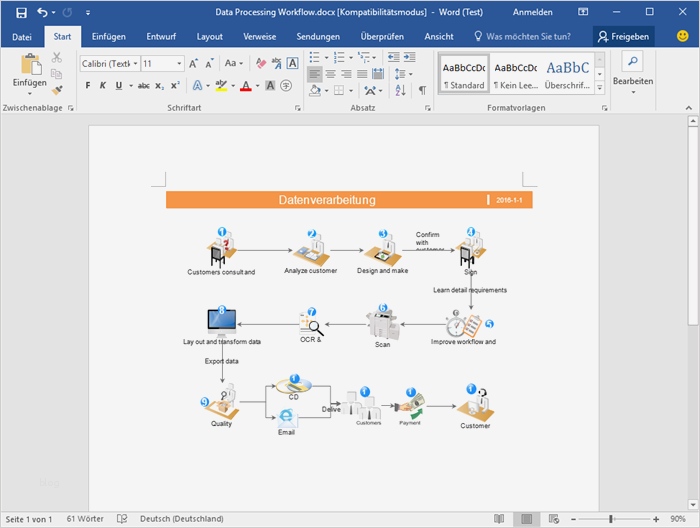The height and width of the screenshot is (528, 700).
Task: Click the Save disk icon
Action: point(21,12)
